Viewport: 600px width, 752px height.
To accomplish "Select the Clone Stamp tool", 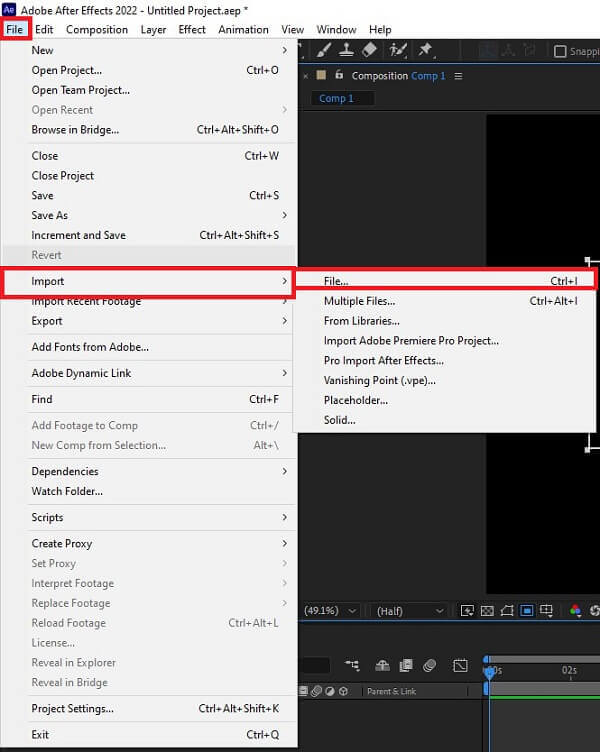I will (346, 49).
